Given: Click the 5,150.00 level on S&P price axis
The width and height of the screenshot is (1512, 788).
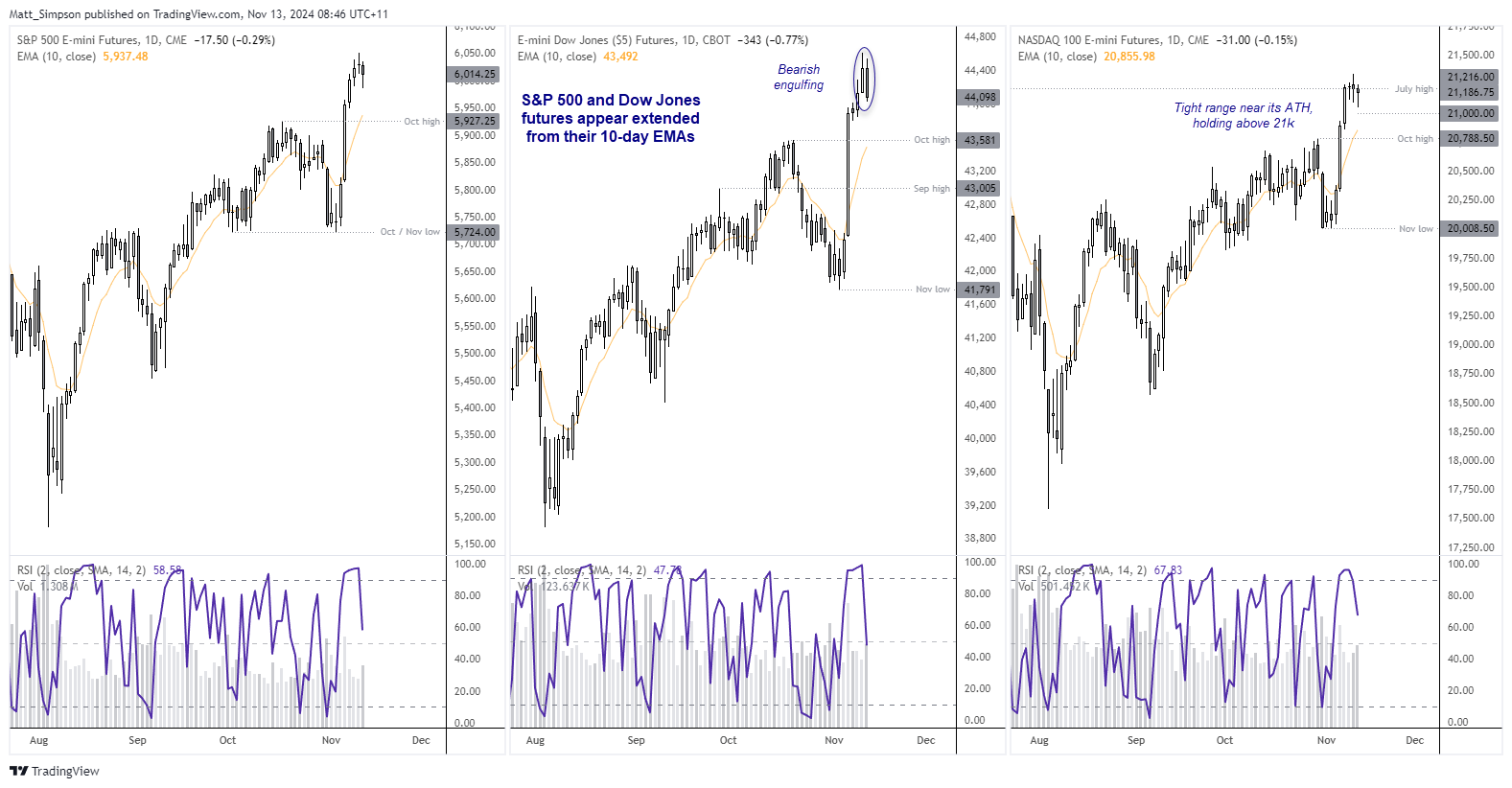Looking at the screenshot, I should 475,544.
